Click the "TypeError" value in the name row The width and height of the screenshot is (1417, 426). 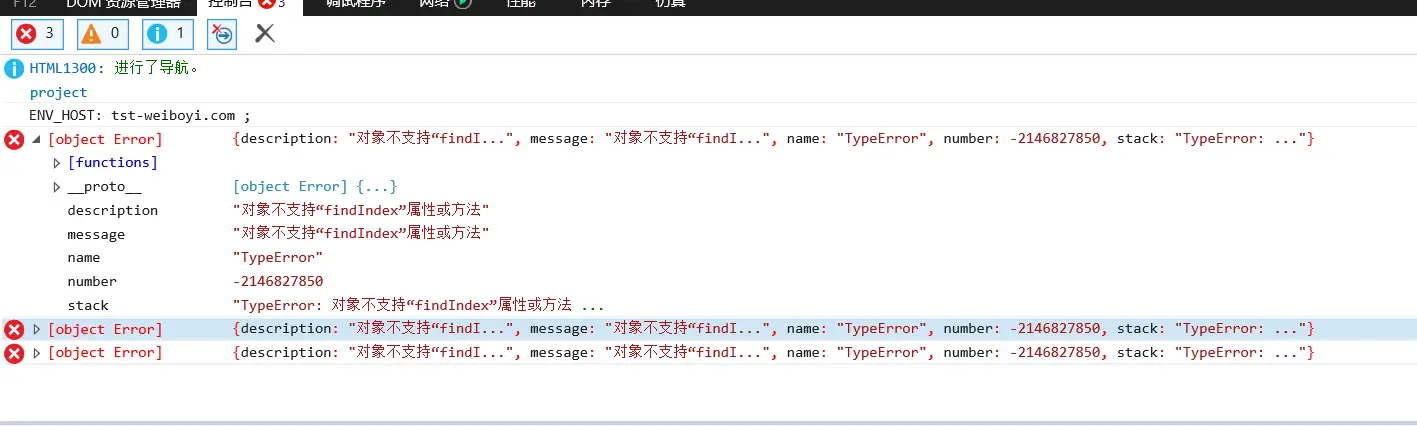(277, 257)
